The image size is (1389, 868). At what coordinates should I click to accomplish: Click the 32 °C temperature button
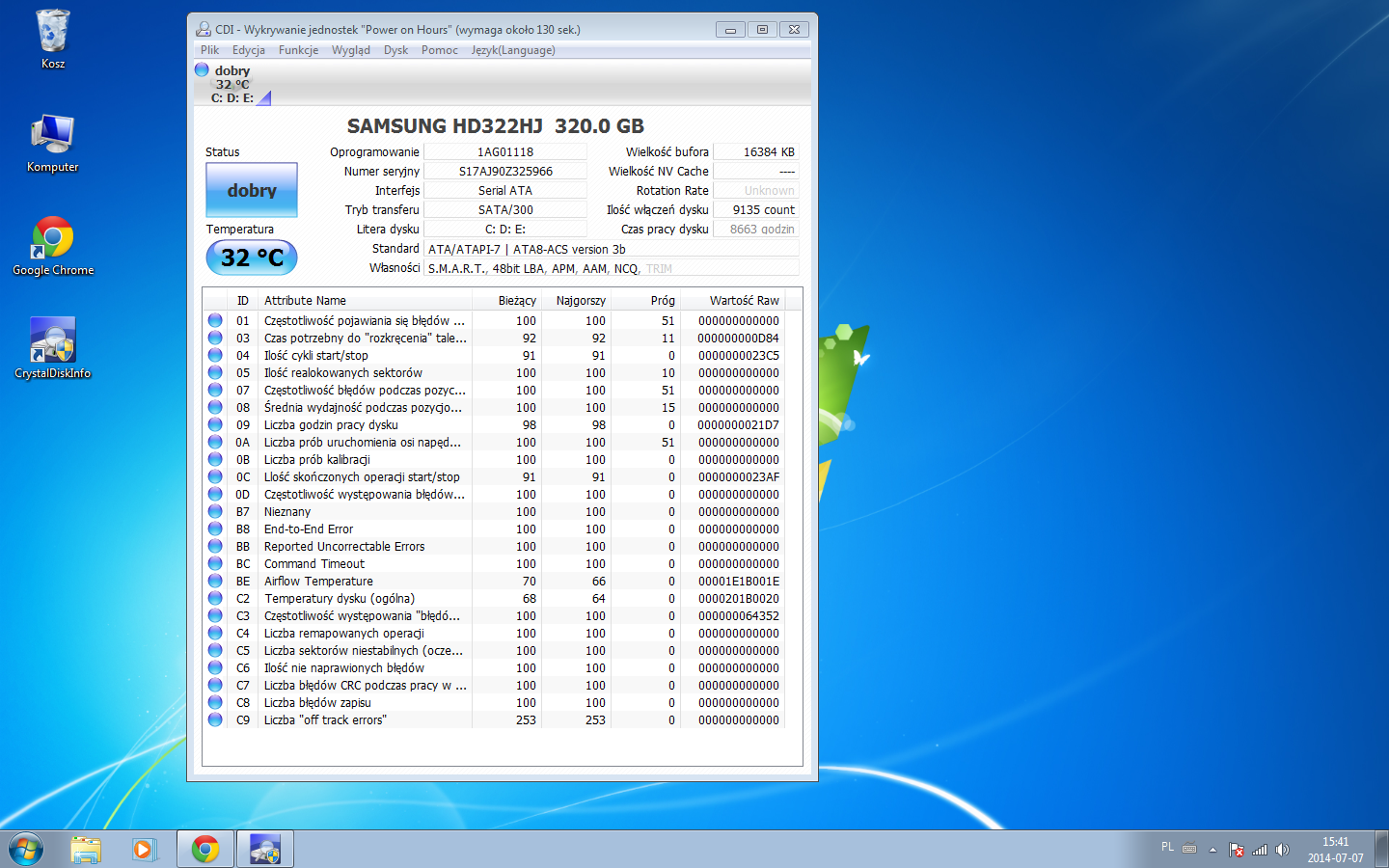(x=252, y=258)
